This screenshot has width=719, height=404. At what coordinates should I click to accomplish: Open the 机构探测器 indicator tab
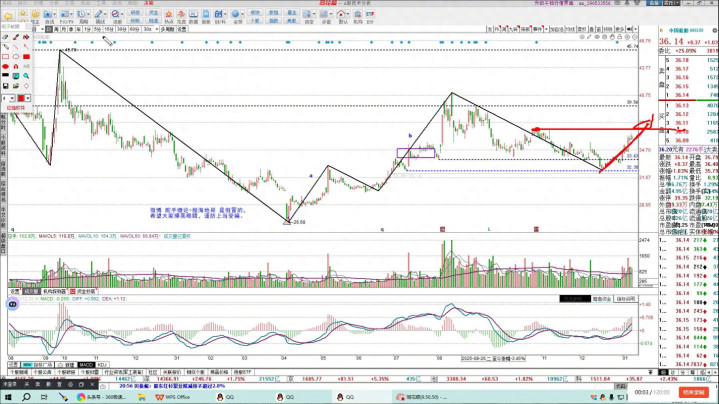(x=55, y=291)
